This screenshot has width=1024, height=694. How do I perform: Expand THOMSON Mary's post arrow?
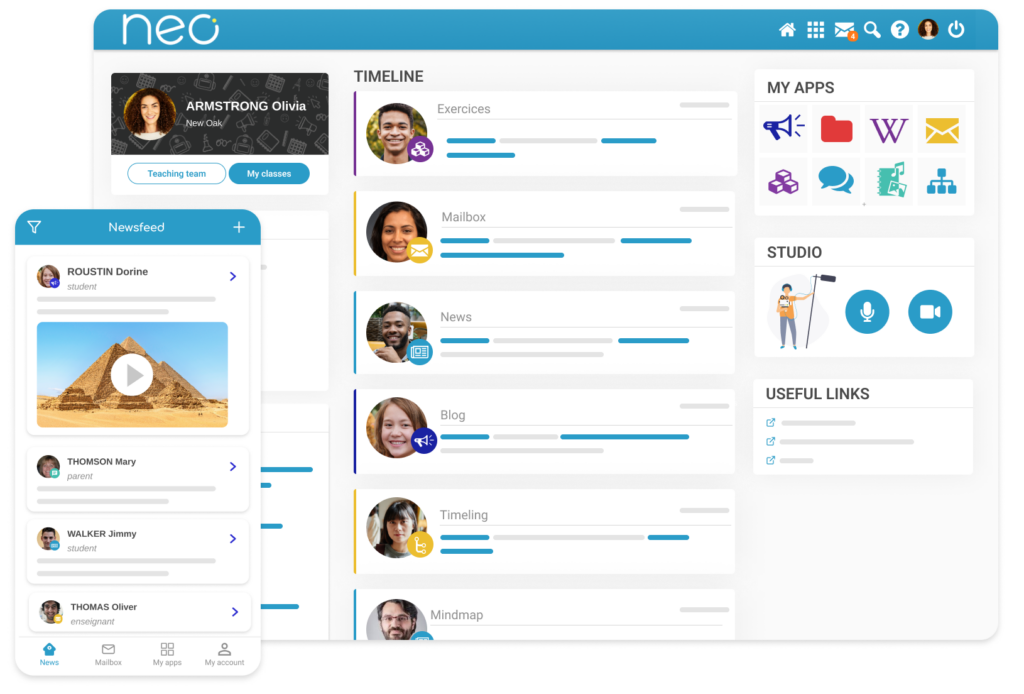click(233, 466)
